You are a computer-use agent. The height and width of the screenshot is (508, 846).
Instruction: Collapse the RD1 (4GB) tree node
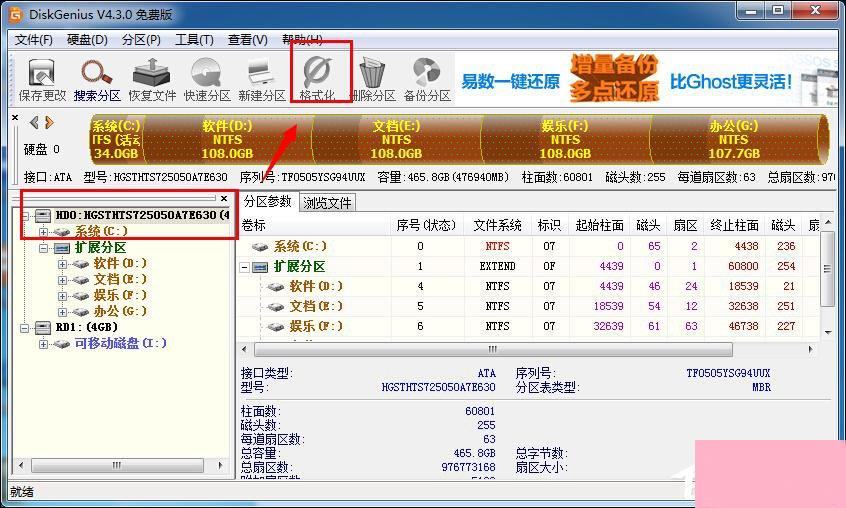(x=25, y=328)
